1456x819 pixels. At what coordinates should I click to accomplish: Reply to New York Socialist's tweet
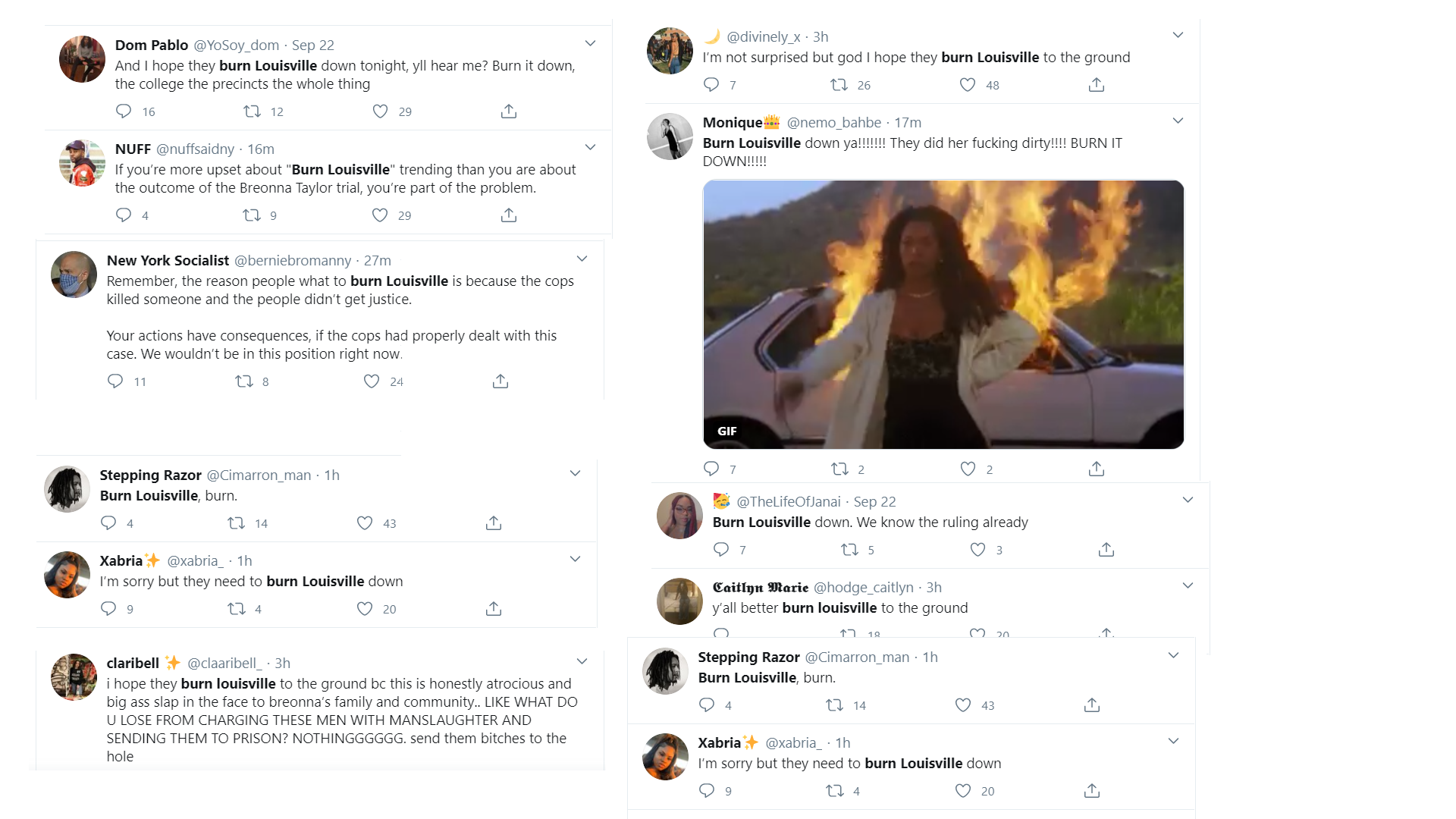(115, 381)
